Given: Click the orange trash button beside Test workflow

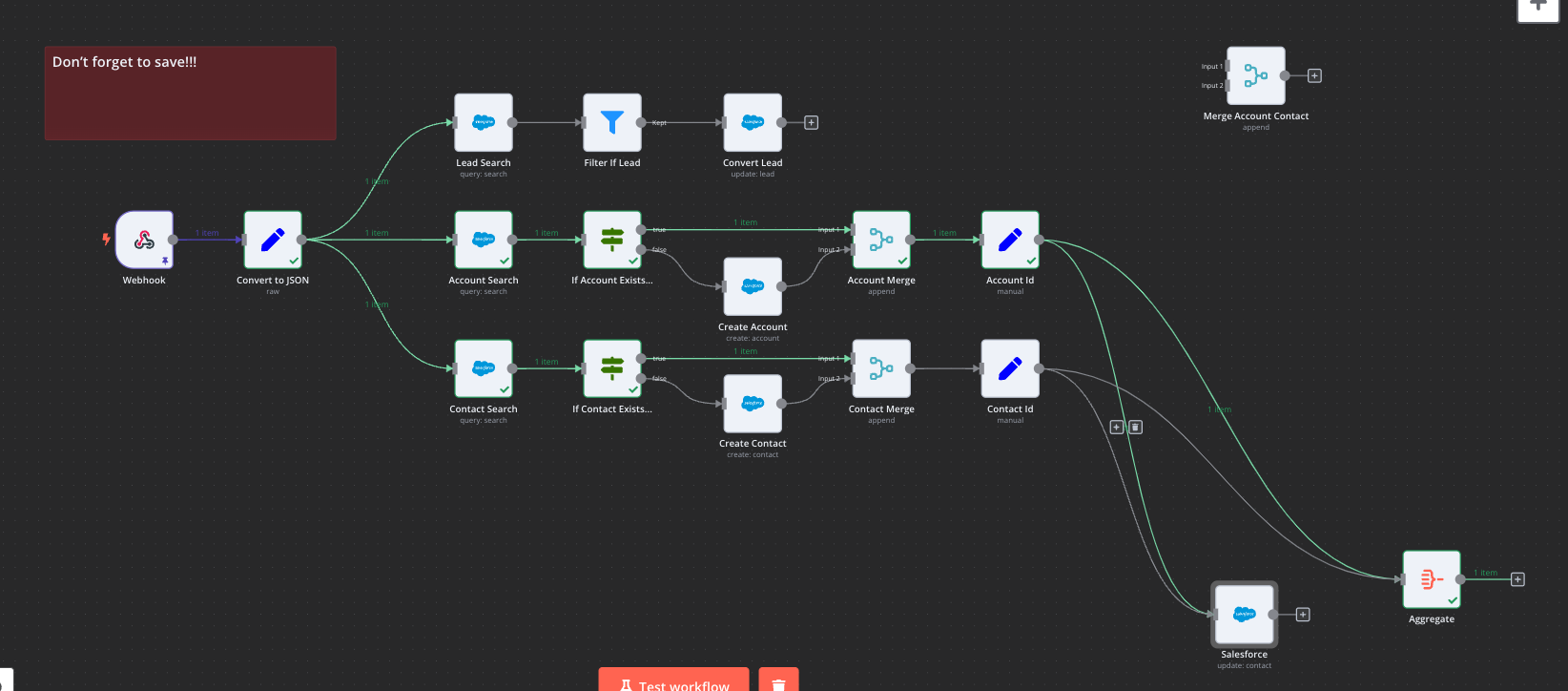Looking at the screenshot, I should (x=778, y=680).
